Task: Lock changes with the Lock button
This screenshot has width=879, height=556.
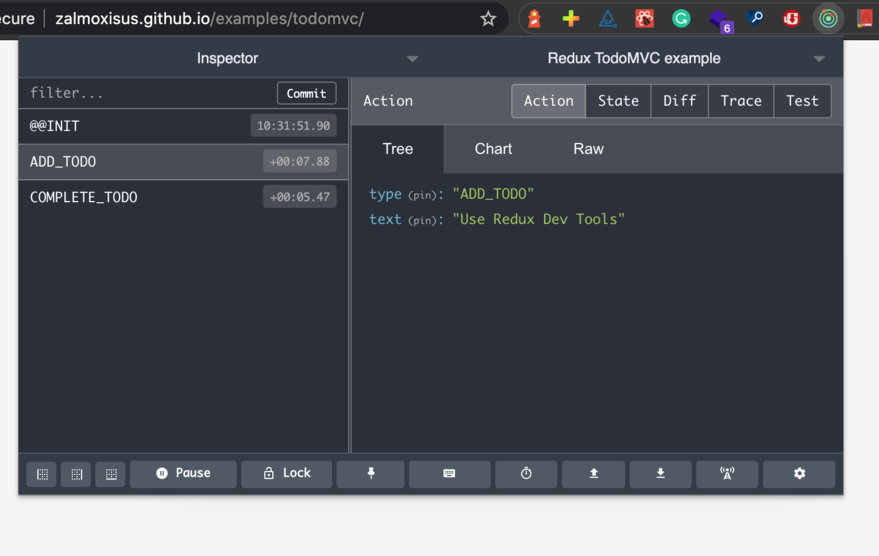Action: tap(286, 474)
